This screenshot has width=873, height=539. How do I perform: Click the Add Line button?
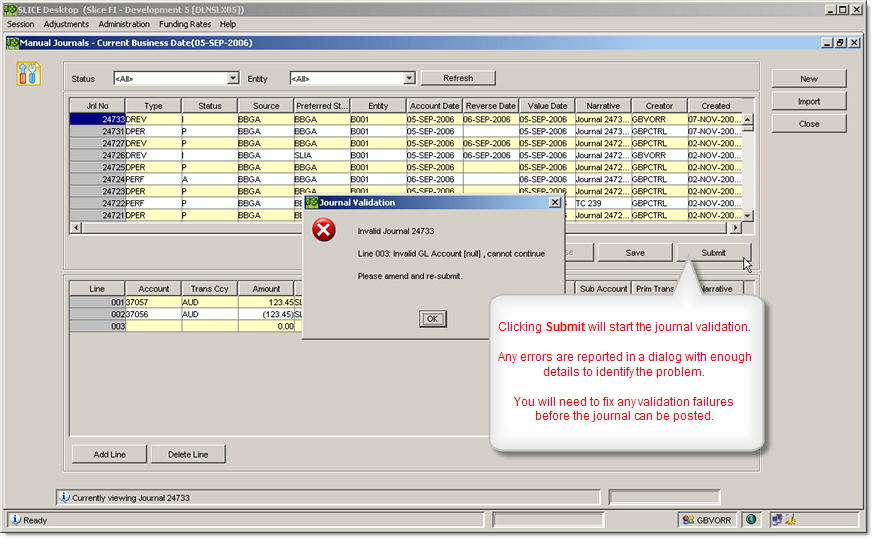[x=110, y=455]
